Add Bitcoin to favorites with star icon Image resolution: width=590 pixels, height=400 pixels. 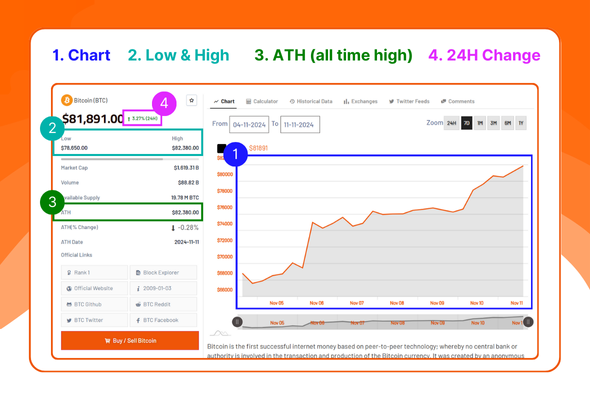coord(192,100)
